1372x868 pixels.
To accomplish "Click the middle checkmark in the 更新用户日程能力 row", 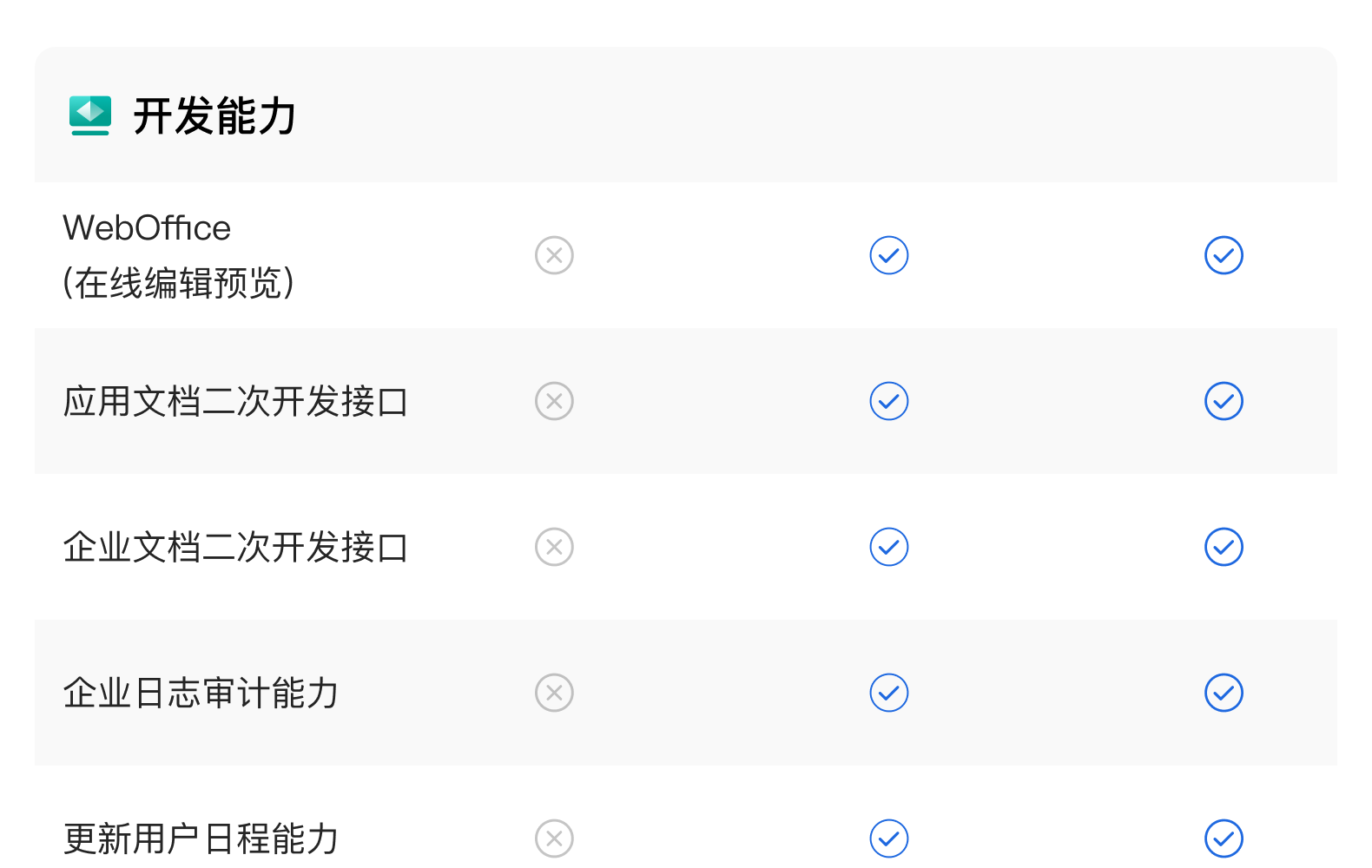I will click(x=889, y=838).
